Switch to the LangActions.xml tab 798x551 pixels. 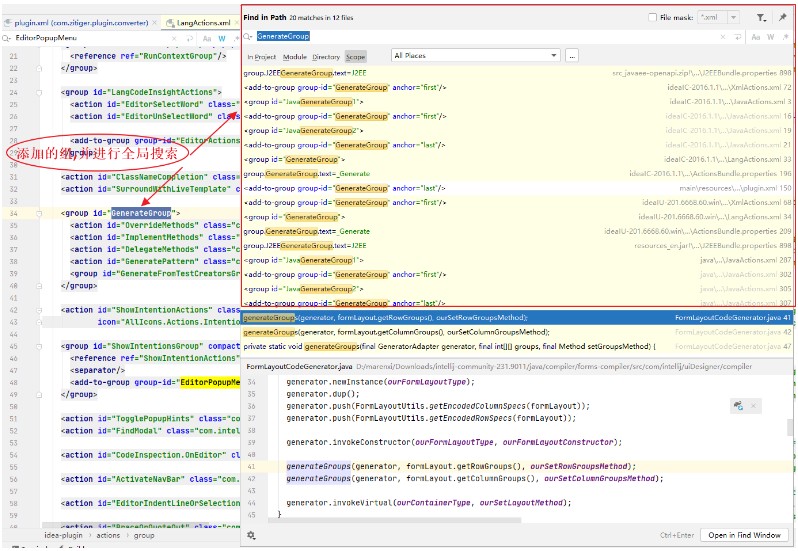(x=203, y=23)
